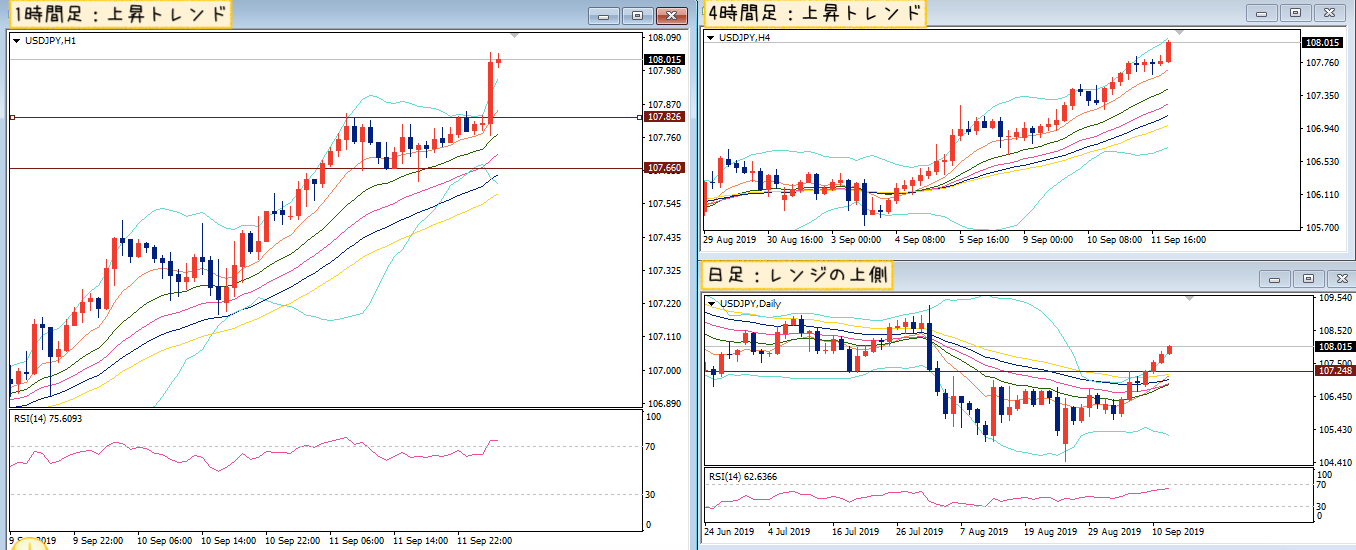
Task: Click the 107.826 price tag on H1 axis
Action: tap(665, 117)
